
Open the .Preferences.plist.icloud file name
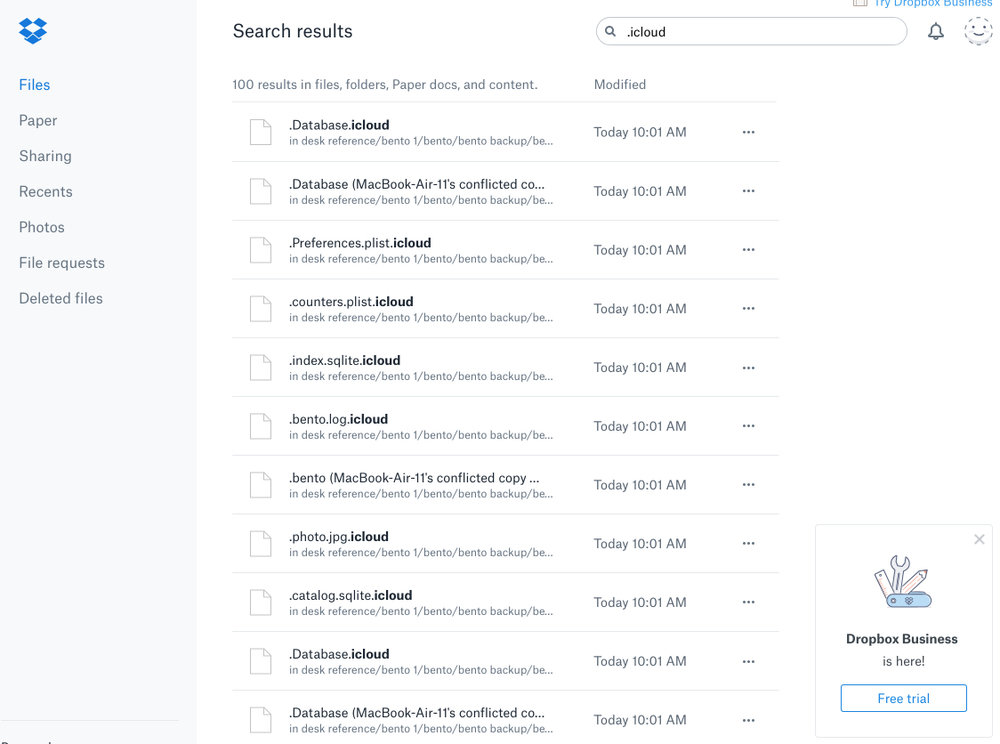[x=360, y=243]
